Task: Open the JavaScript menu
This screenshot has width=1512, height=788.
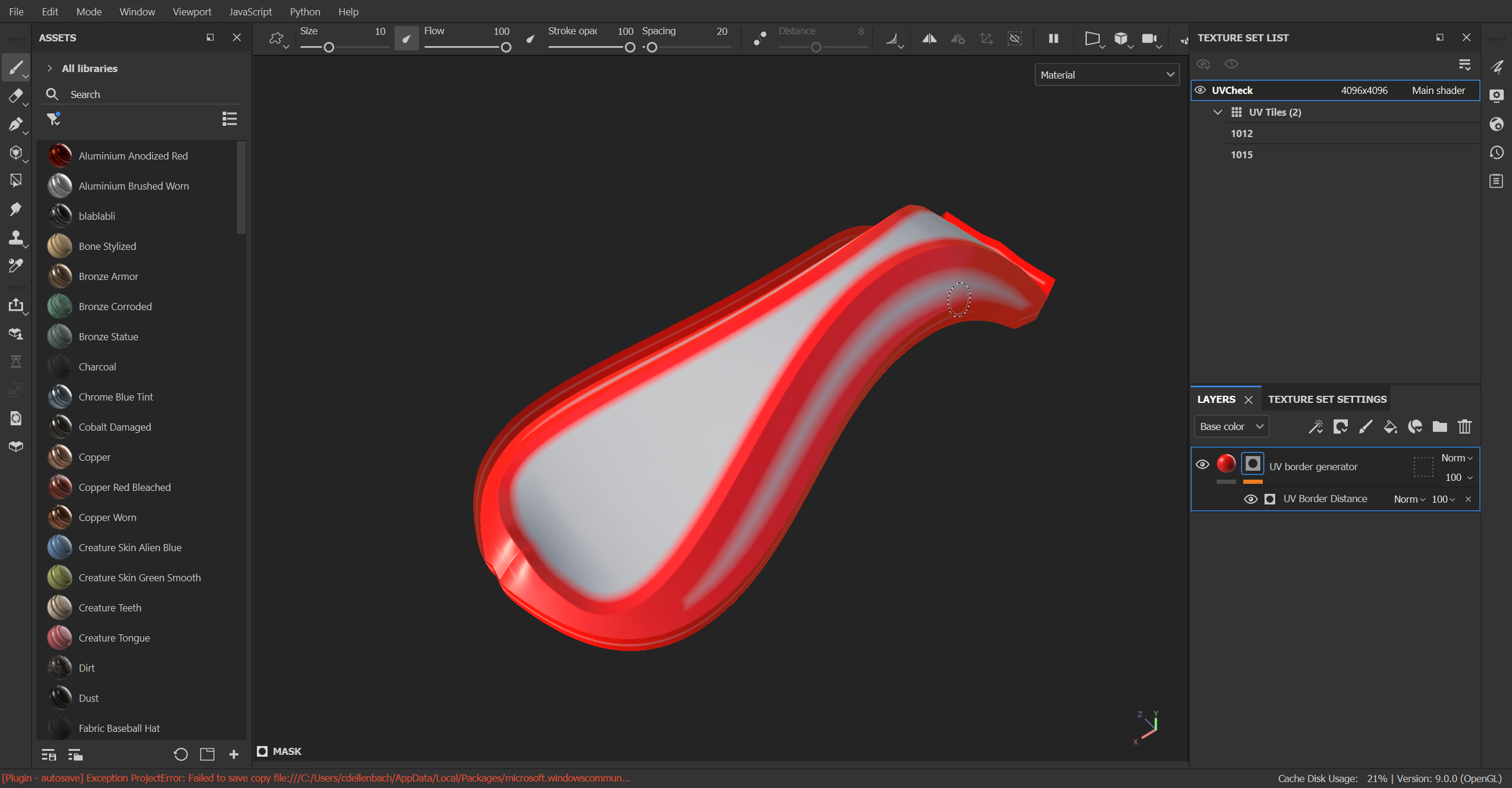Action: click(x=250, y=11)
